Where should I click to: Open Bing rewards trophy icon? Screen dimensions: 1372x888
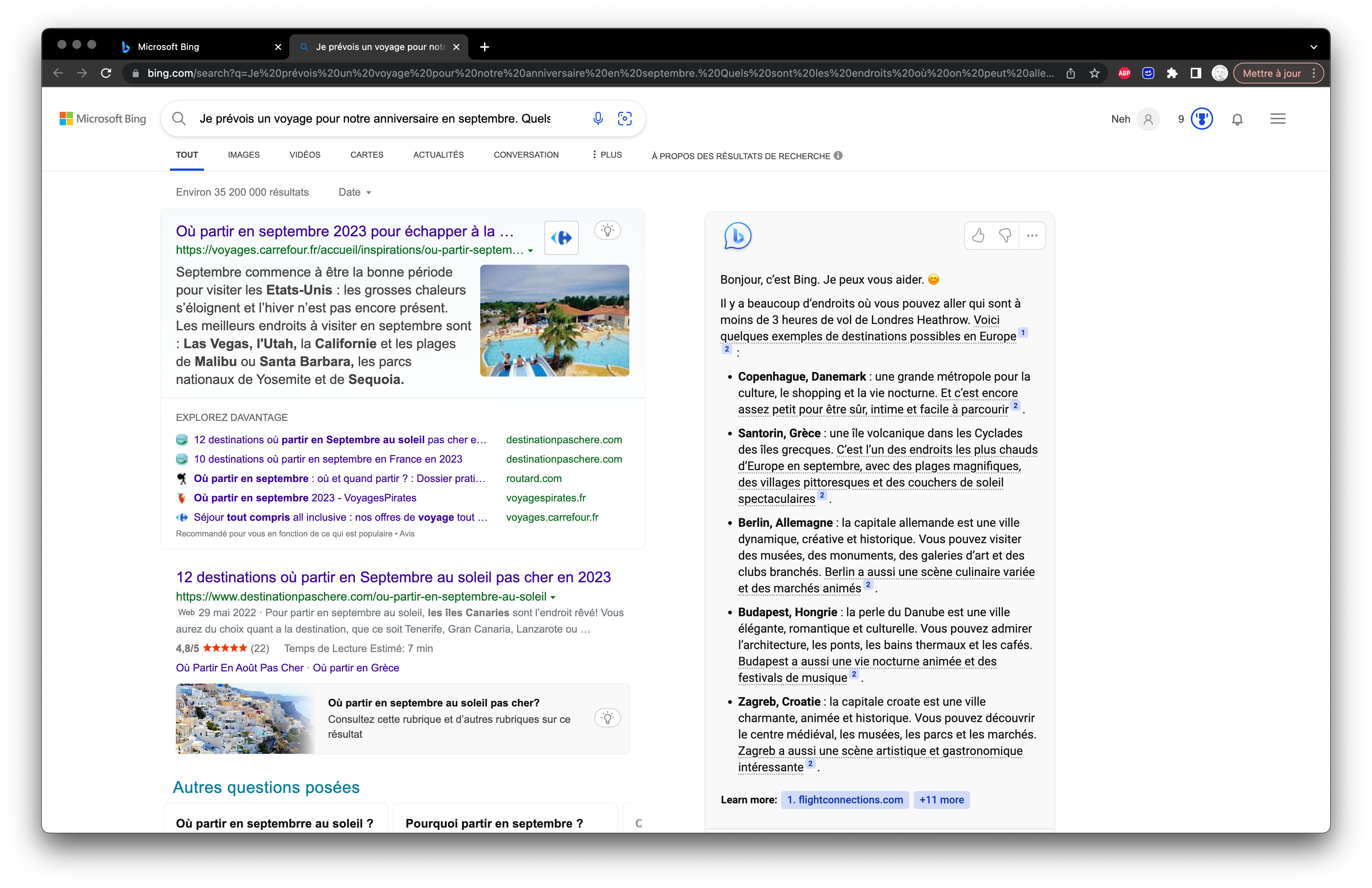pos(1201,119)
